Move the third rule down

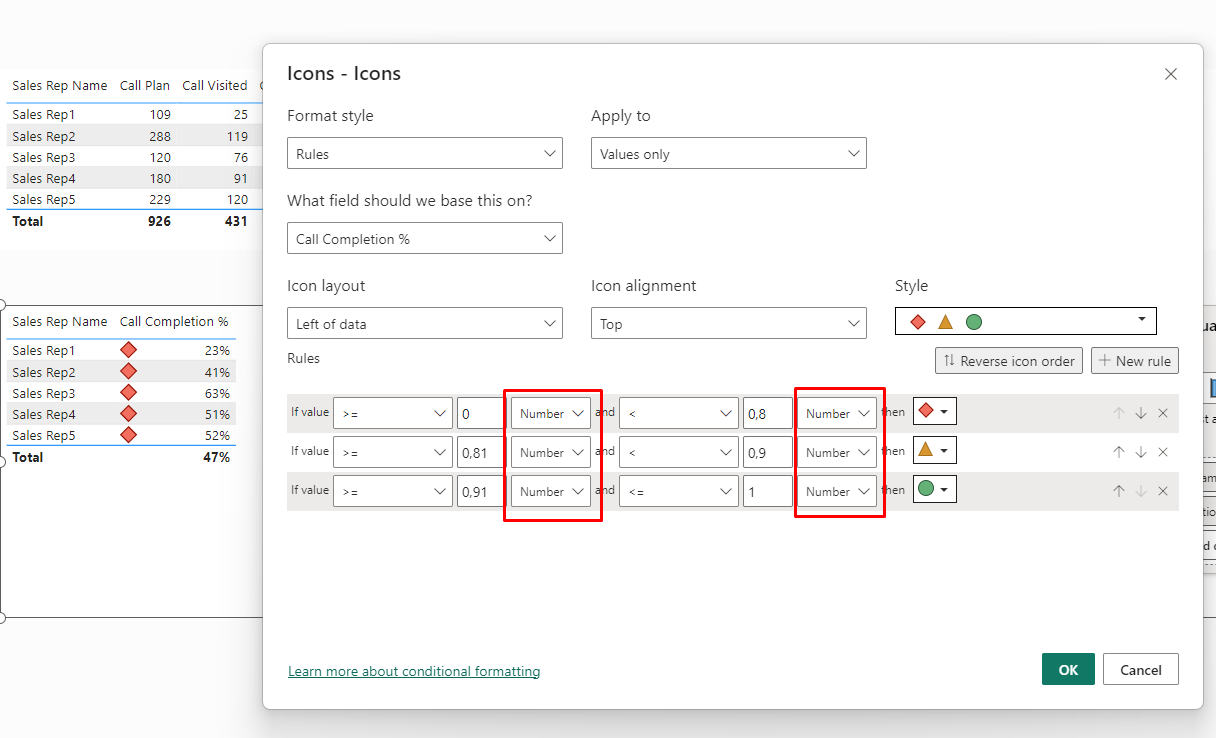[1141, 491]
